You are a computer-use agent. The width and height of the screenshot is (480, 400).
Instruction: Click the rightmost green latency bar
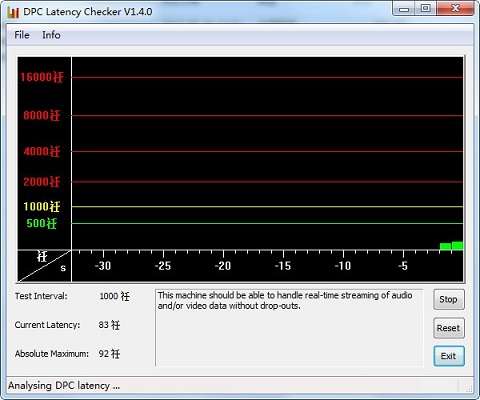457,246
